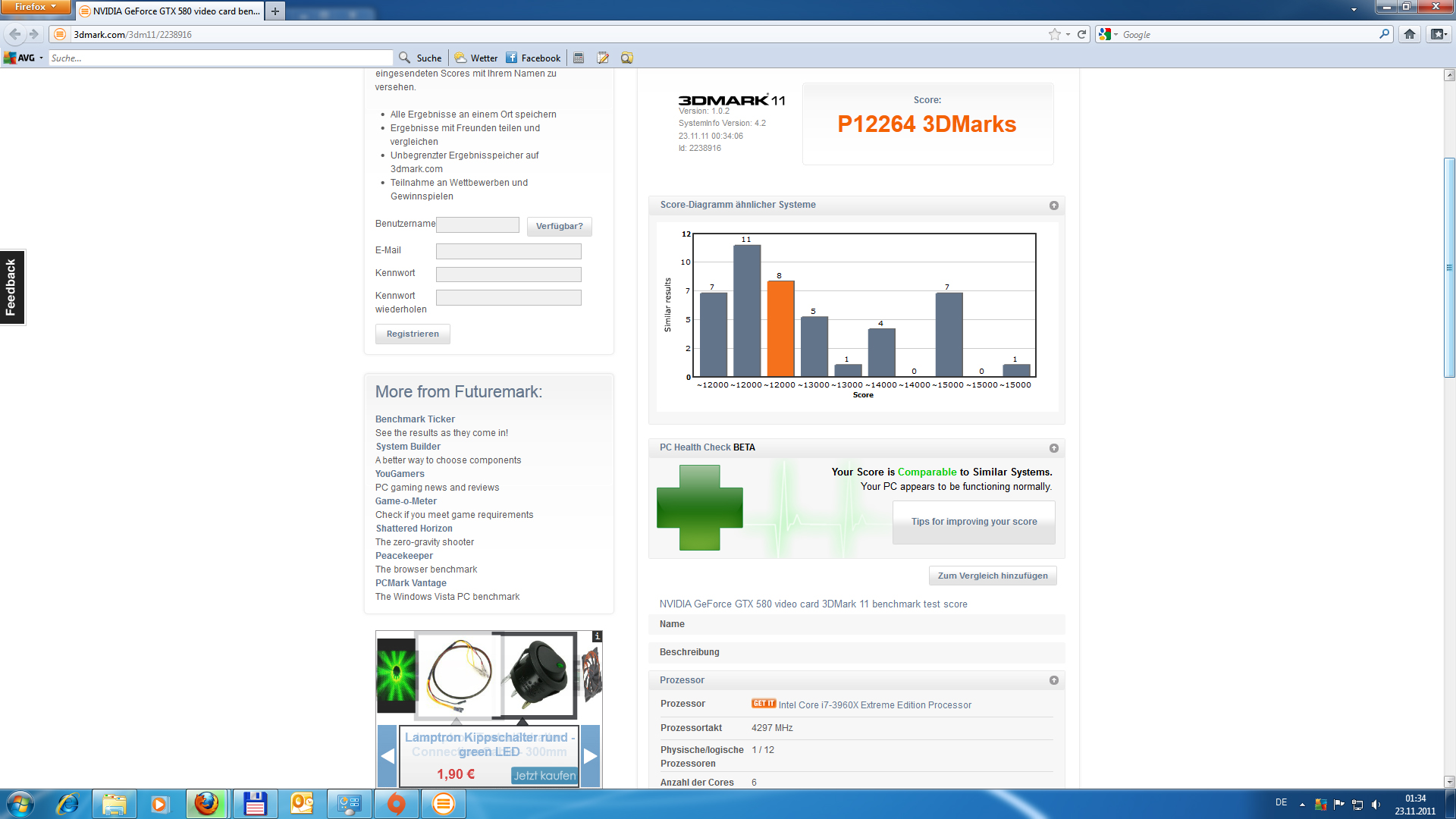
Task: Collapse the Prozessor section
Action: pos(1053,680)
